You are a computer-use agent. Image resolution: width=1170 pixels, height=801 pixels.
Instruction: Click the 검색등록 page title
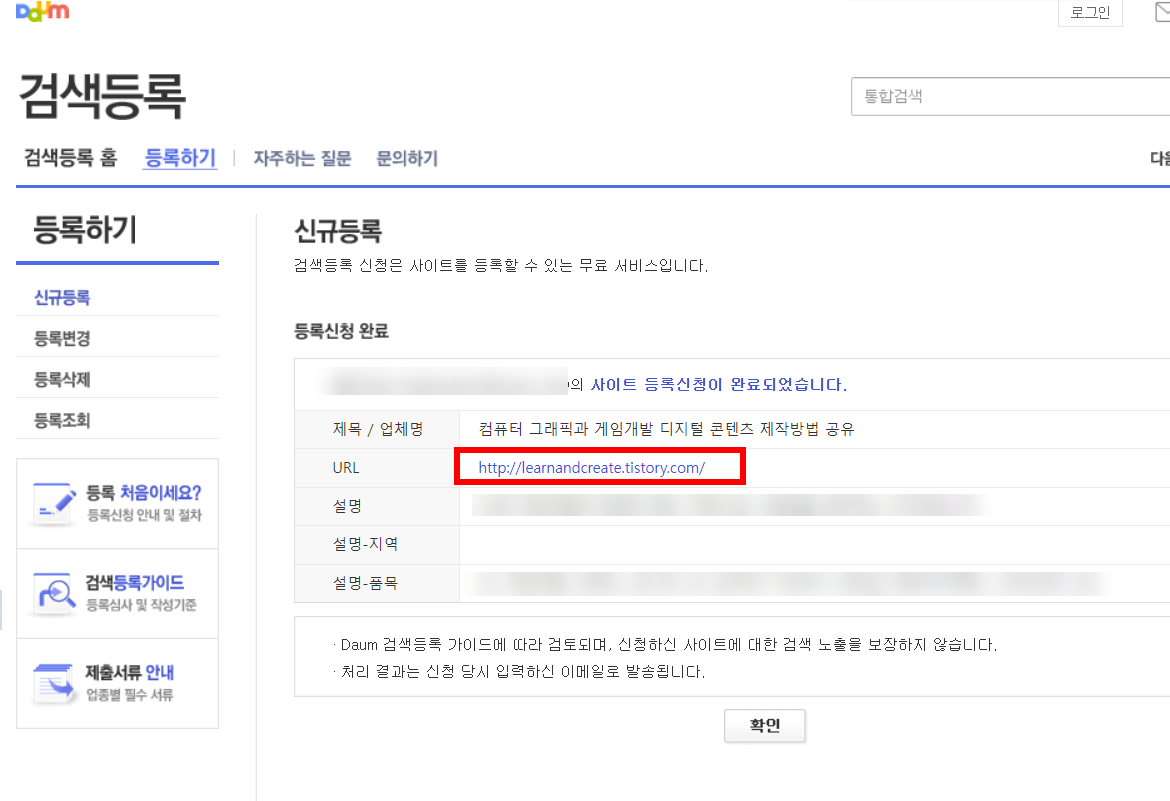tap(101, 96)
